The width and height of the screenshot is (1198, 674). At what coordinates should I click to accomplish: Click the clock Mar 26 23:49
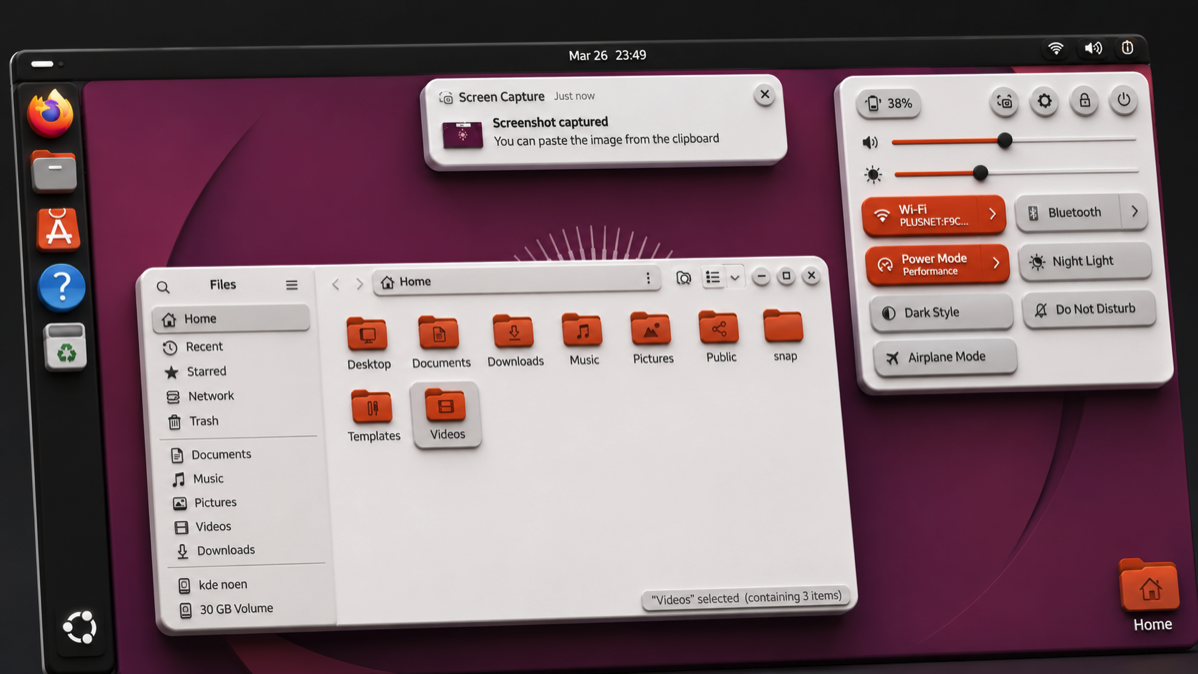(607, 55)
